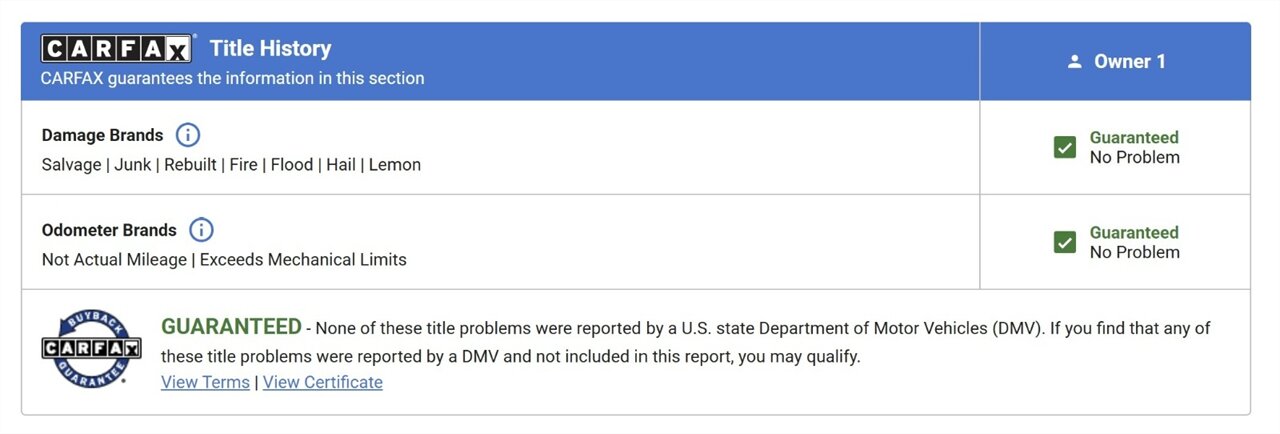Click the Odometer Brands label
Image resolution: width=1280 pixels, height=434 pixels.
[109, 230]
